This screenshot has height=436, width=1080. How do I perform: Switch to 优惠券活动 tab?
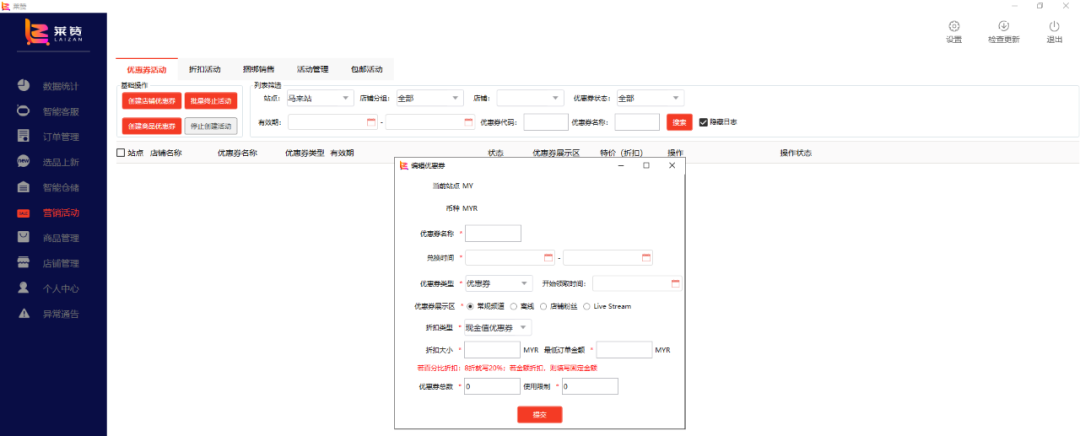(146, 69)
